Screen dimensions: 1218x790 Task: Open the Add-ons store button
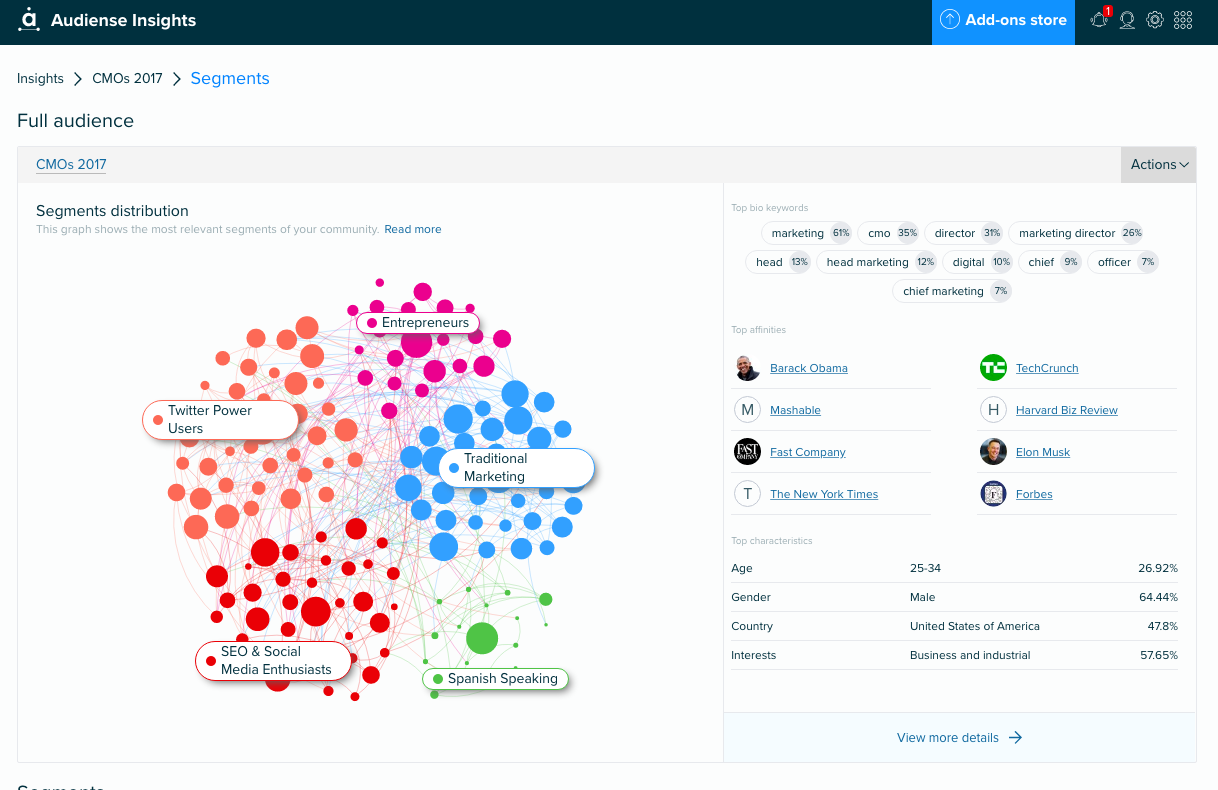click(x=1003, y=21)
